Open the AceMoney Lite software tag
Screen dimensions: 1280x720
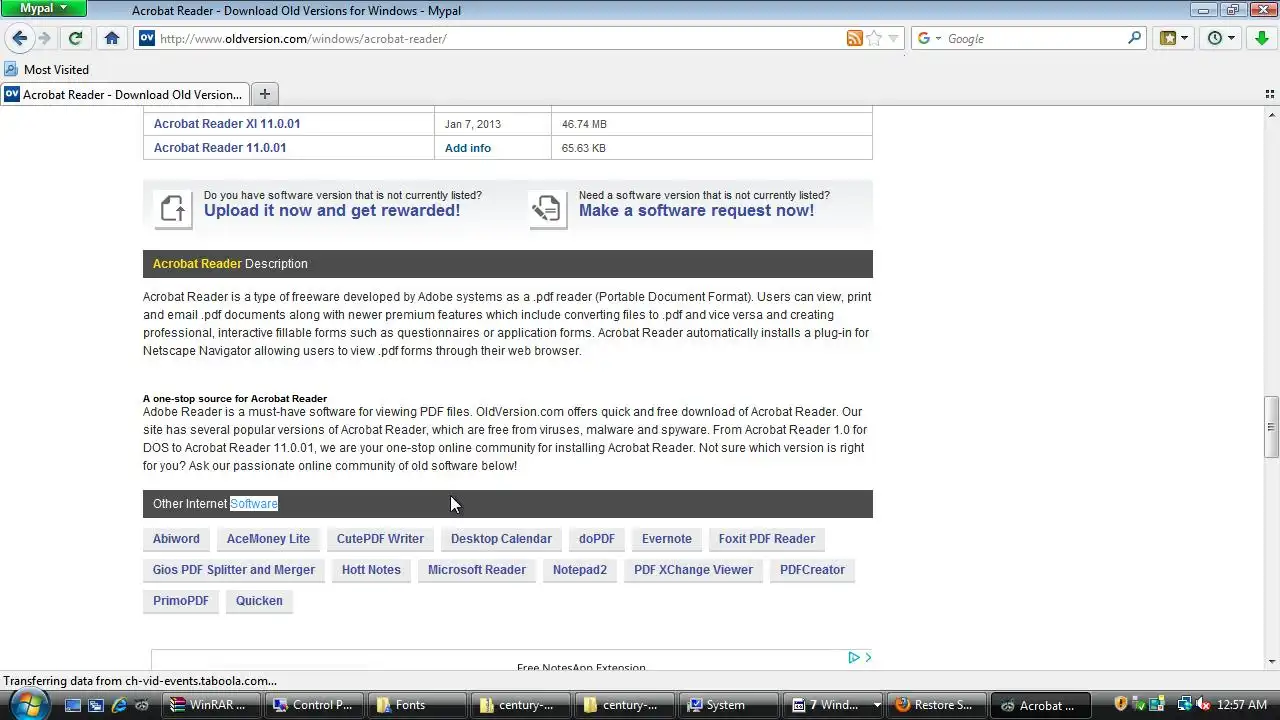coord(268,539)
